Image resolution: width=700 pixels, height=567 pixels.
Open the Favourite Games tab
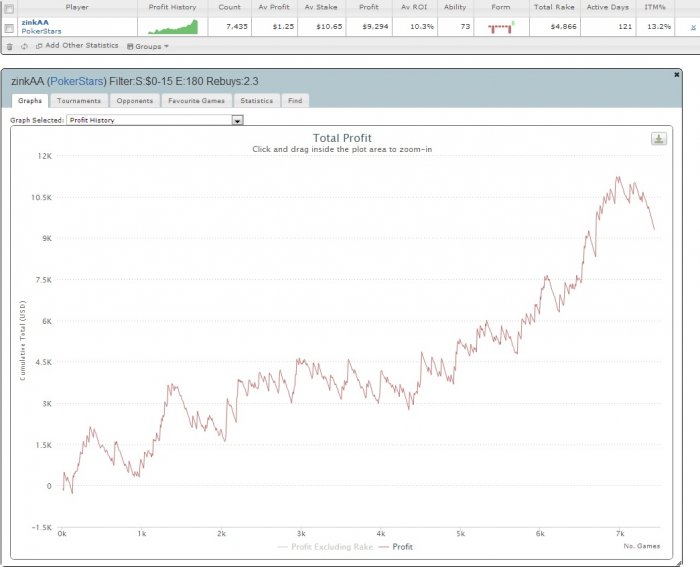pos(196,101)
